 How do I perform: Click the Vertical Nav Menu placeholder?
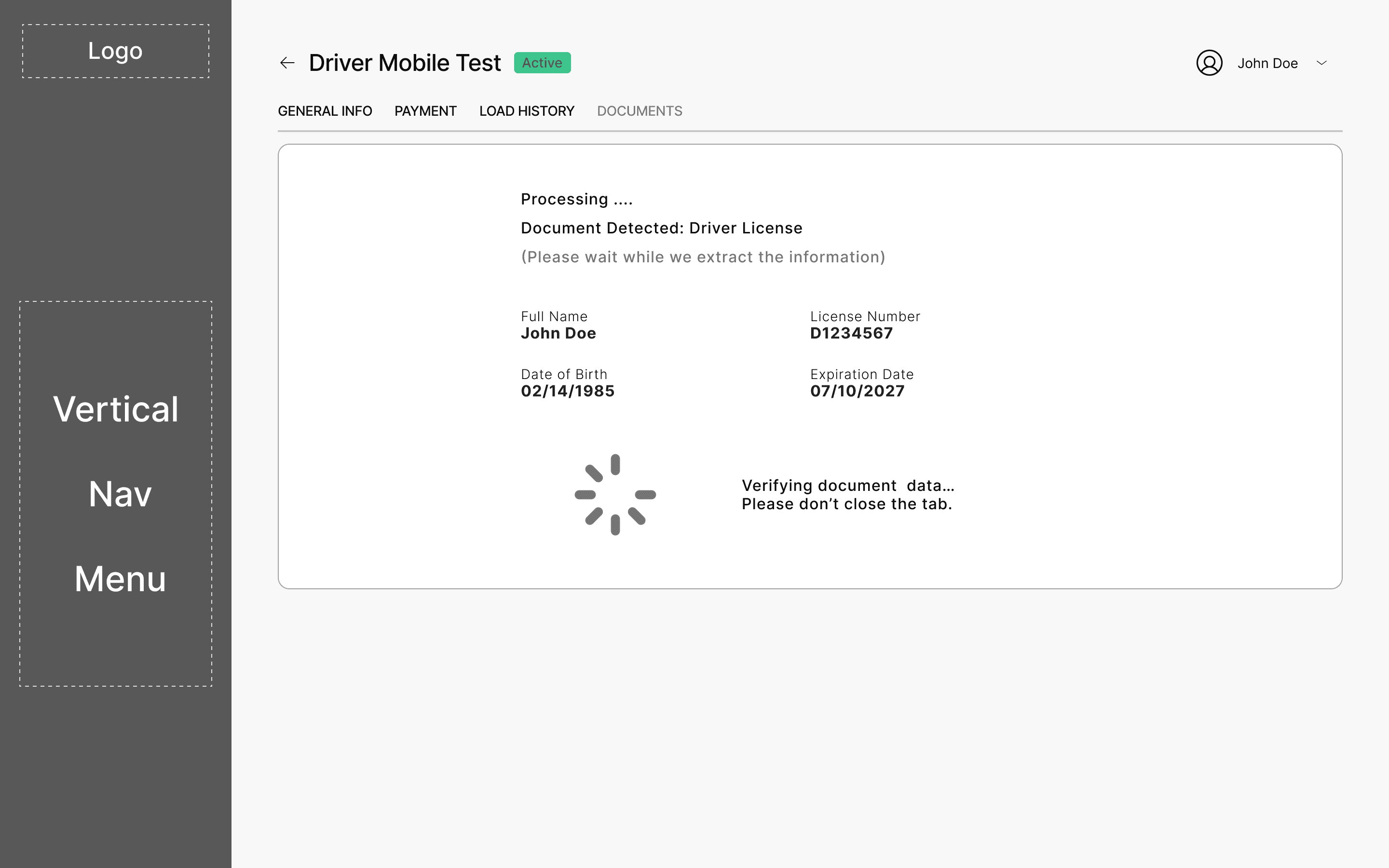(115, 493)
